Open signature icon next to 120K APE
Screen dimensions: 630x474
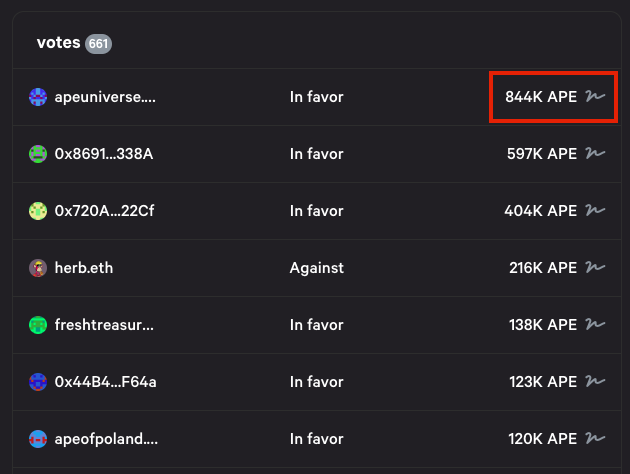595,439
